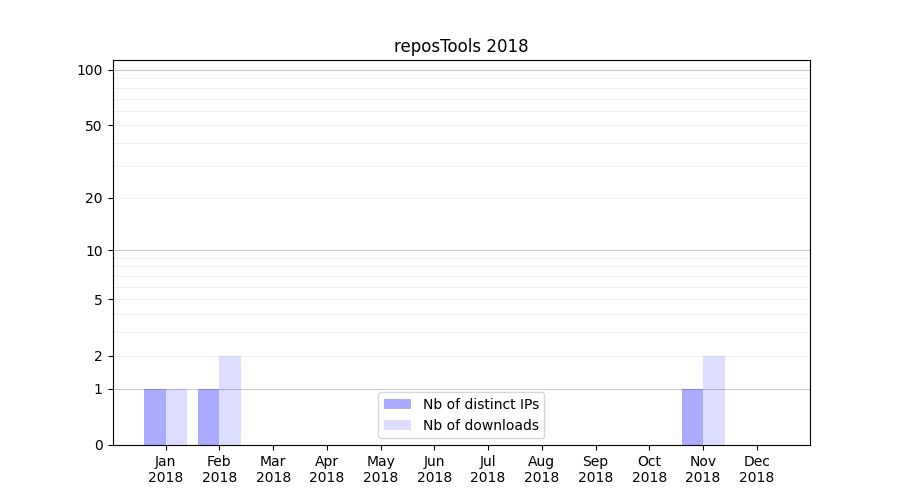
Task: Click the 100 y-axis tick label
Action: click(90, 70)
